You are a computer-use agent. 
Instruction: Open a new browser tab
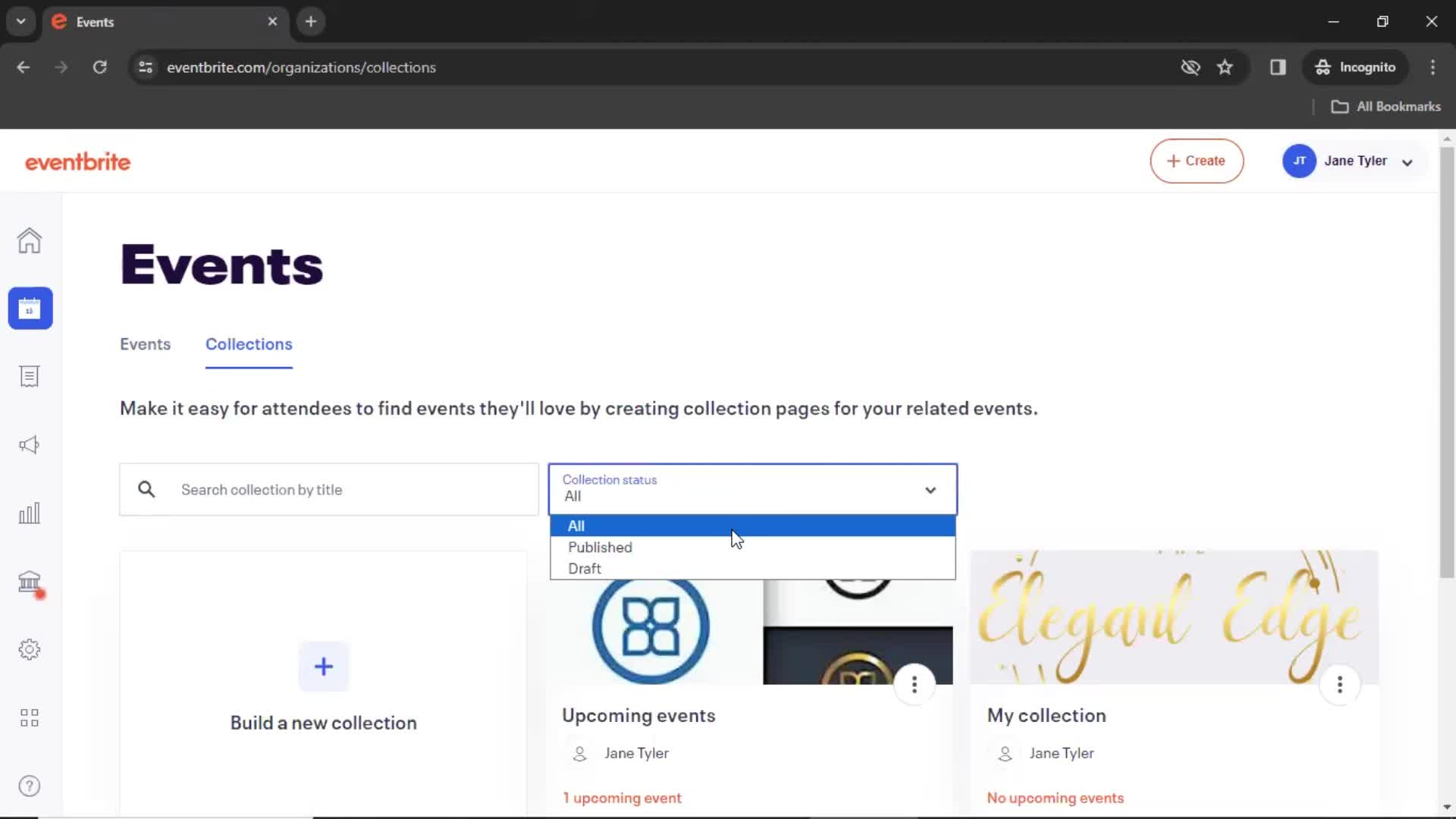tap(311, 22)
